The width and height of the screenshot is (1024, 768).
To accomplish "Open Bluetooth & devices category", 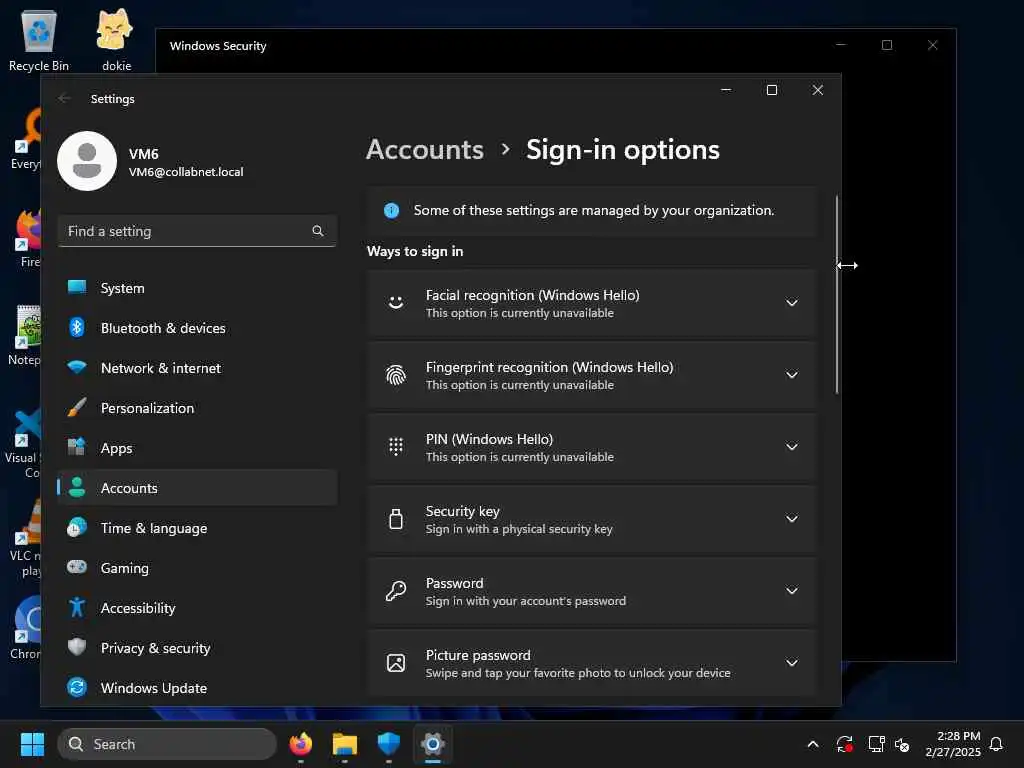I will [197, 327].
